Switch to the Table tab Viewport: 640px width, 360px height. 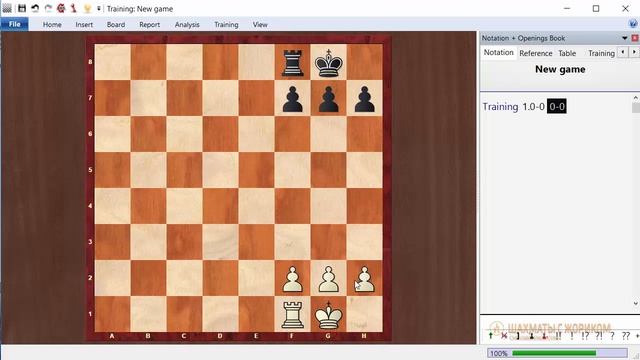[567, 53]
